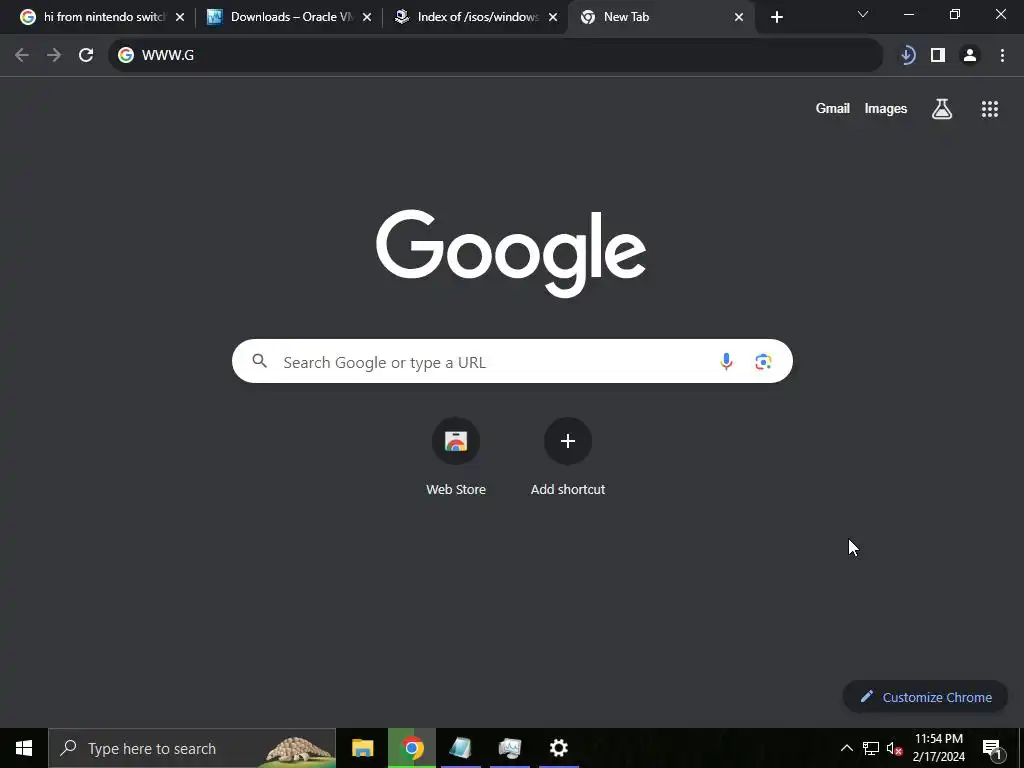Close the Downloads – Oracle VM tab
Screen dimensions: 1024x768
point(367,17)
